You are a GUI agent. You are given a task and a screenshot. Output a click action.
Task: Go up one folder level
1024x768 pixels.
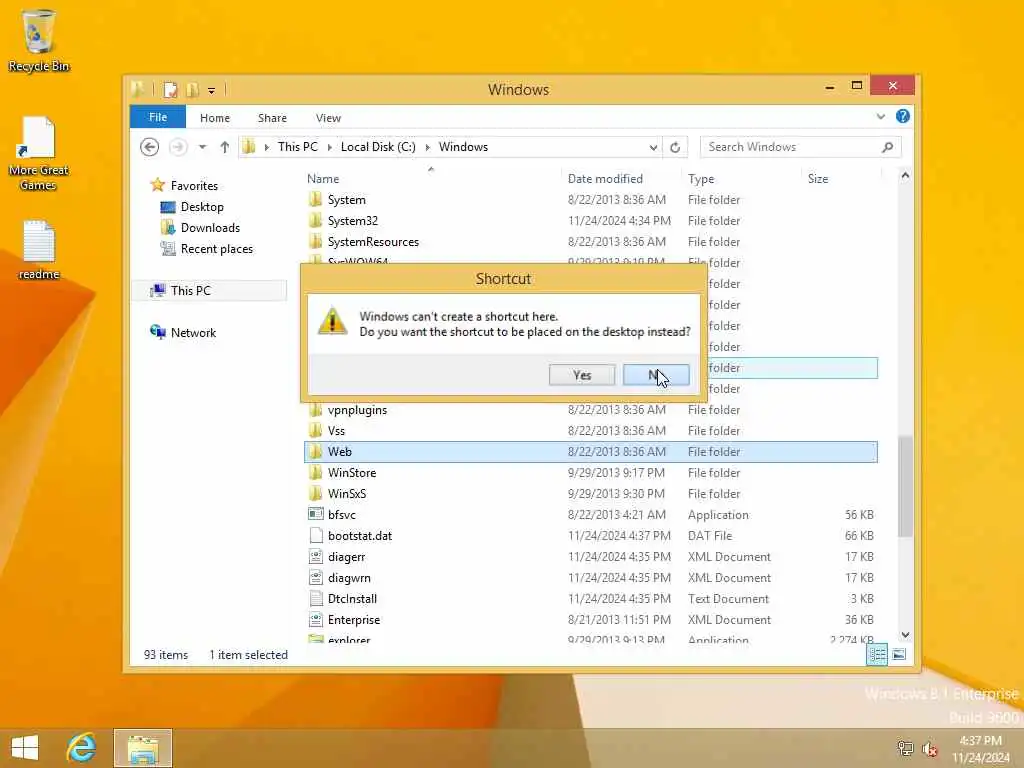pyautogui.click(x=225, y=147)
